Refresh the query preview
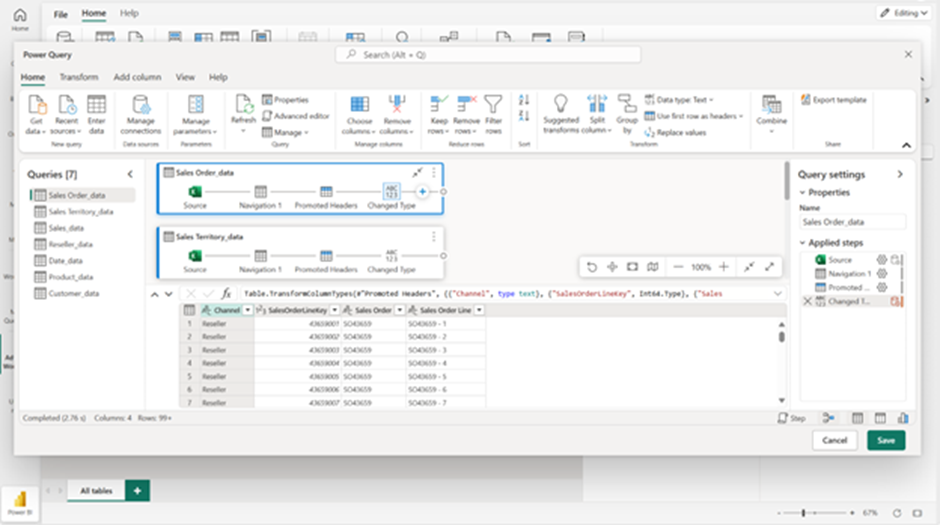Viewport: 940px width, 525px height. 243,113
